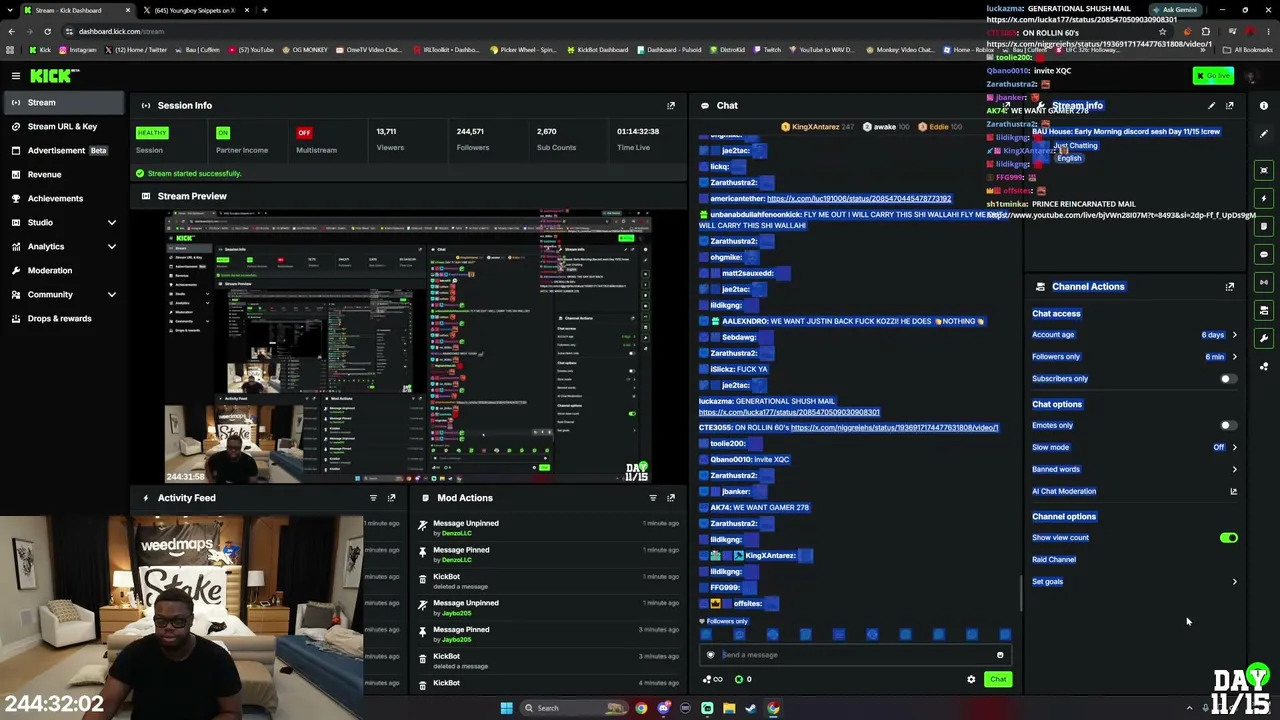
Task: Expand Account age settings chevron
Action: click(x=1234, y=335)
